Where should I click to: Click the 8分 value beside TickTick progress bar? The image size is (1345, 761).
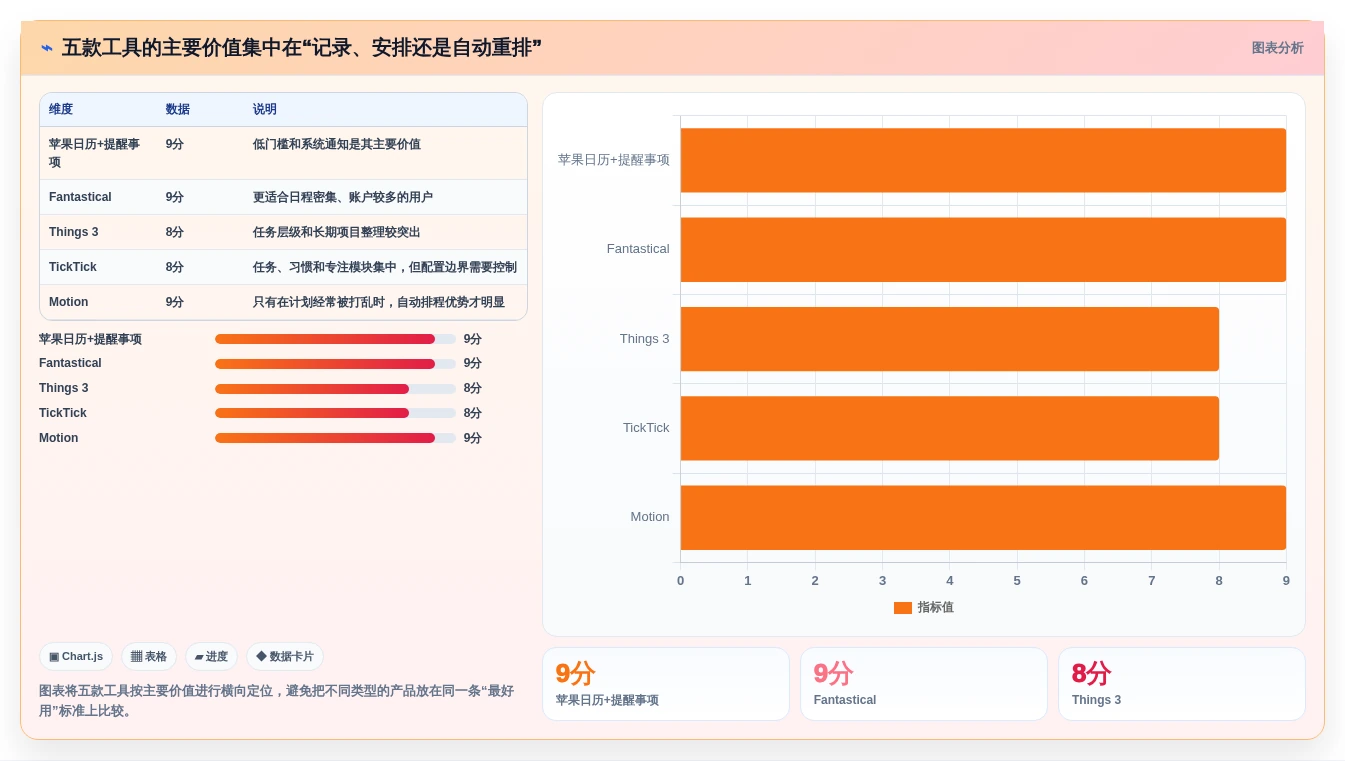point(473,413)
